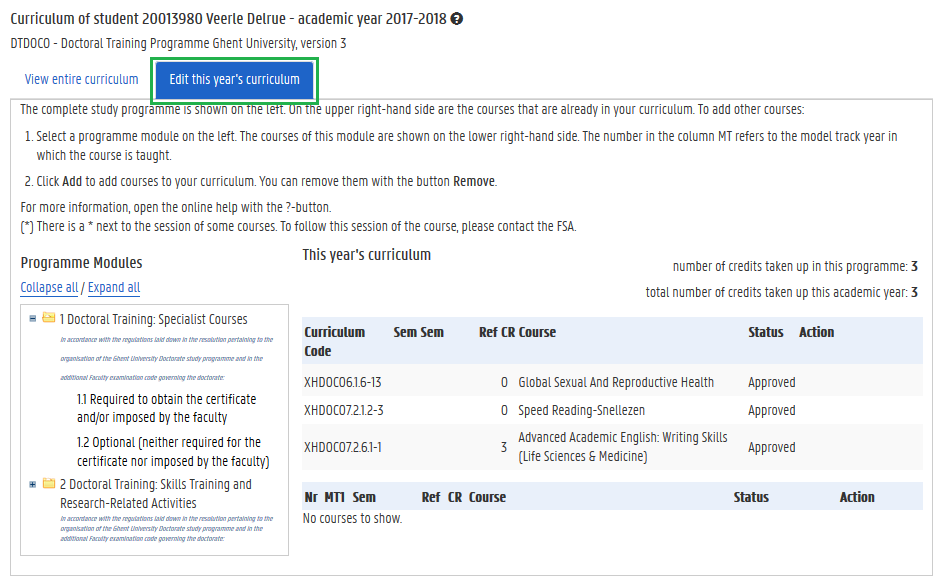Select 1.1 Required to obtain the certificate

pyautogui.click(x=166, y=408)
